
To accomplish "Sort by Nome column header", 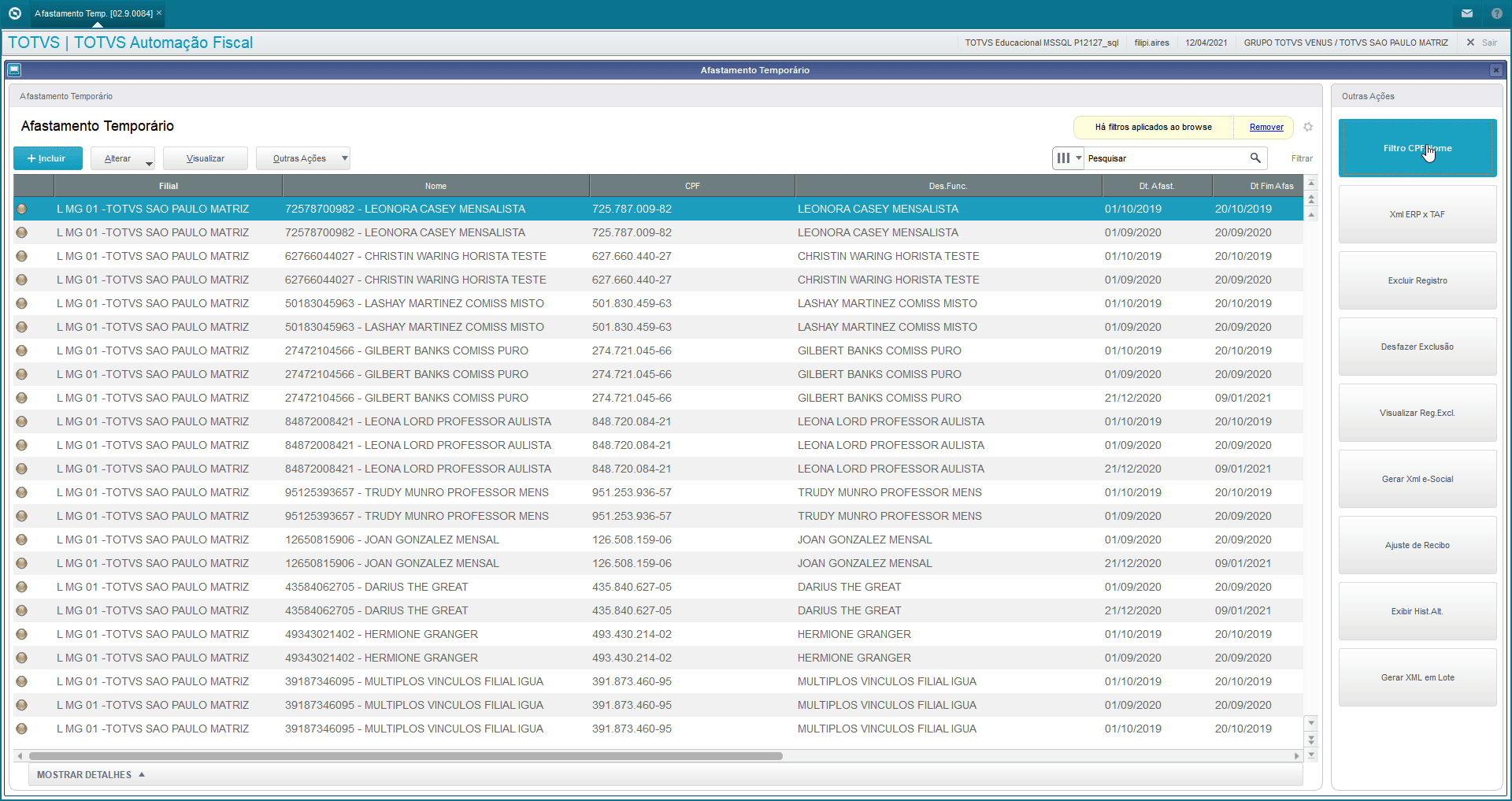I will [x=435, y=186].
